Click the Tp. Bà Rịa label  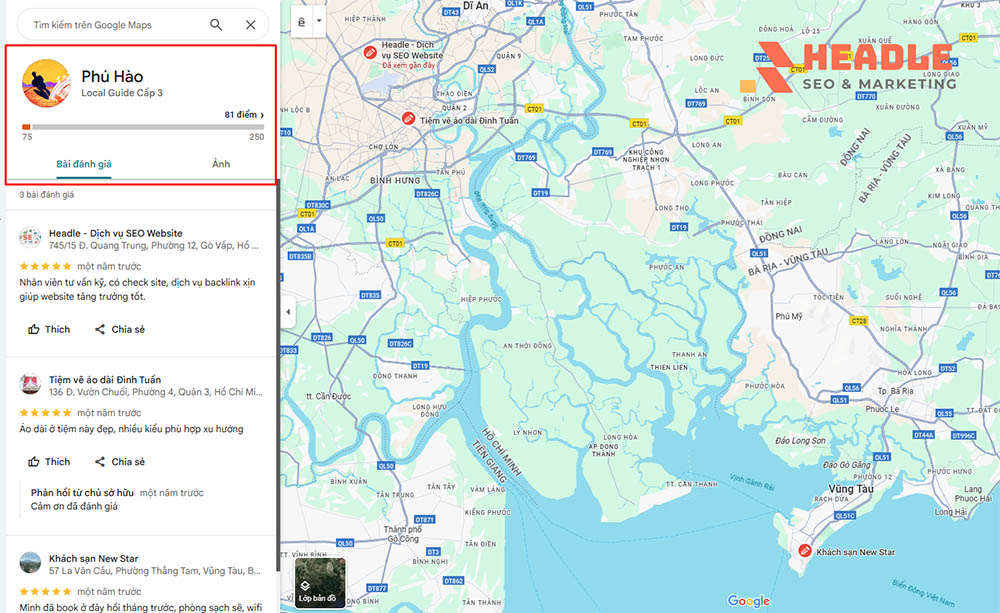click(895, 390)
